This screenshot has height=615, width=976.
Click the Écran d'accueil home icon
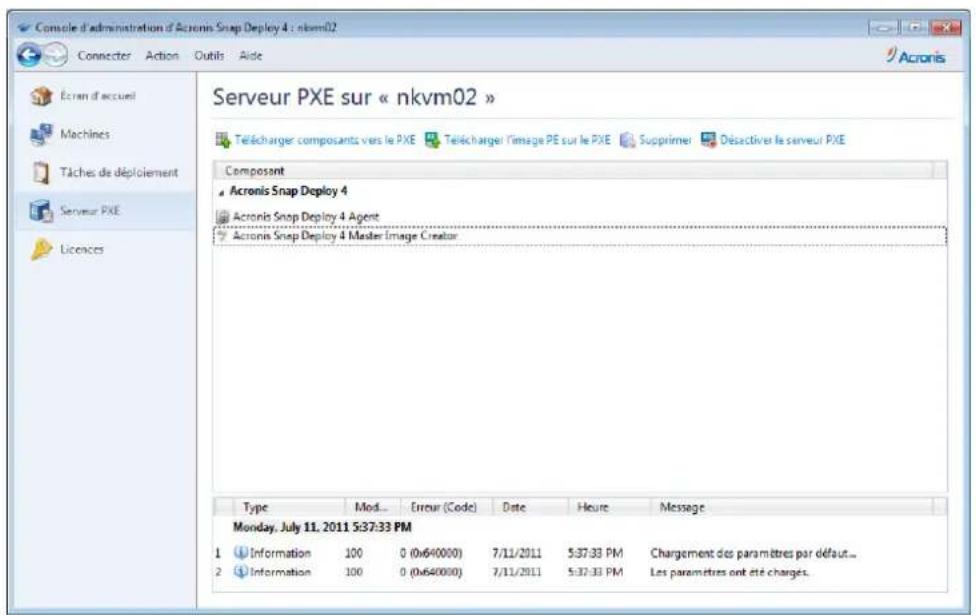coord(42,96)
